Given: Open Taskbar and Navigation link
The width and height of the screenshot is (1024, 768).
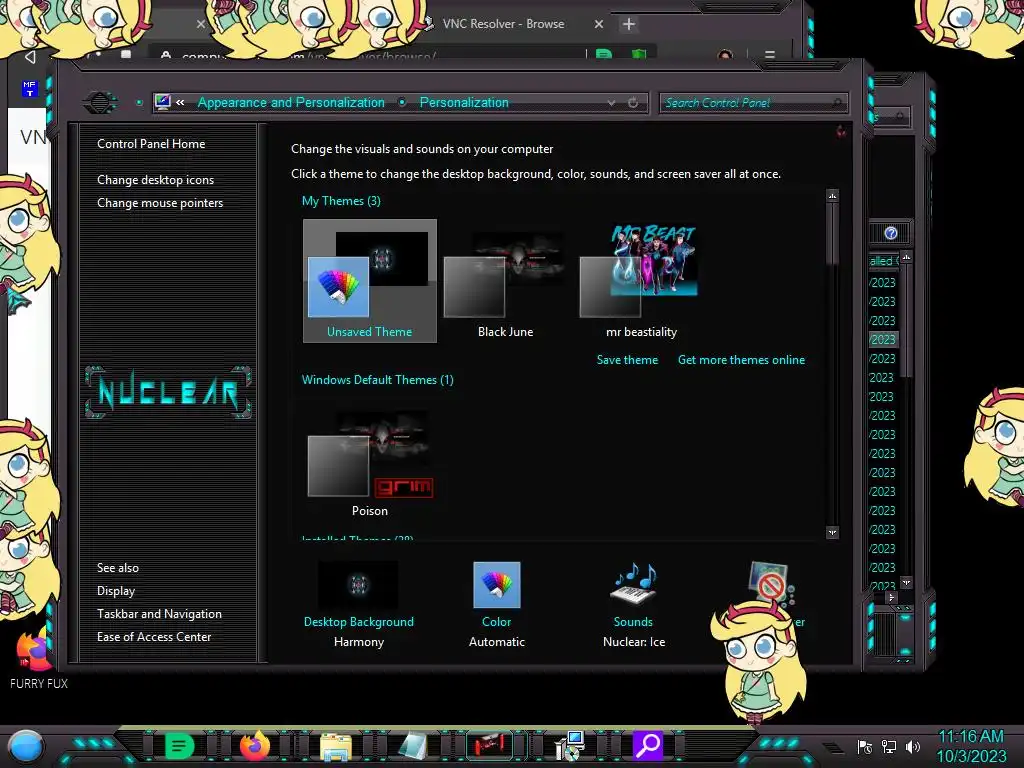Looking at the screenshot, I should [x=159, y=614].
